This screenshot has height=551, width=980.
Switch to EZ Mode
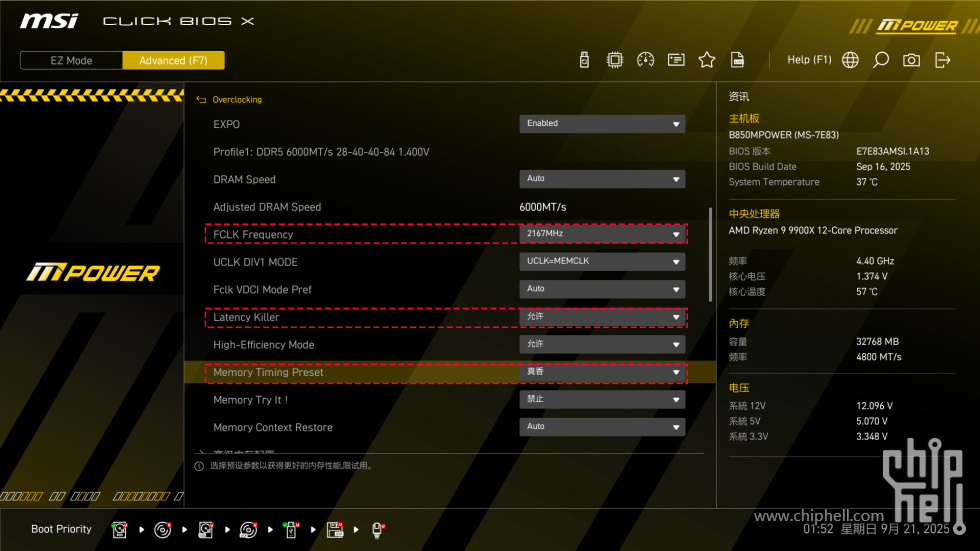[x=71, y=60]
